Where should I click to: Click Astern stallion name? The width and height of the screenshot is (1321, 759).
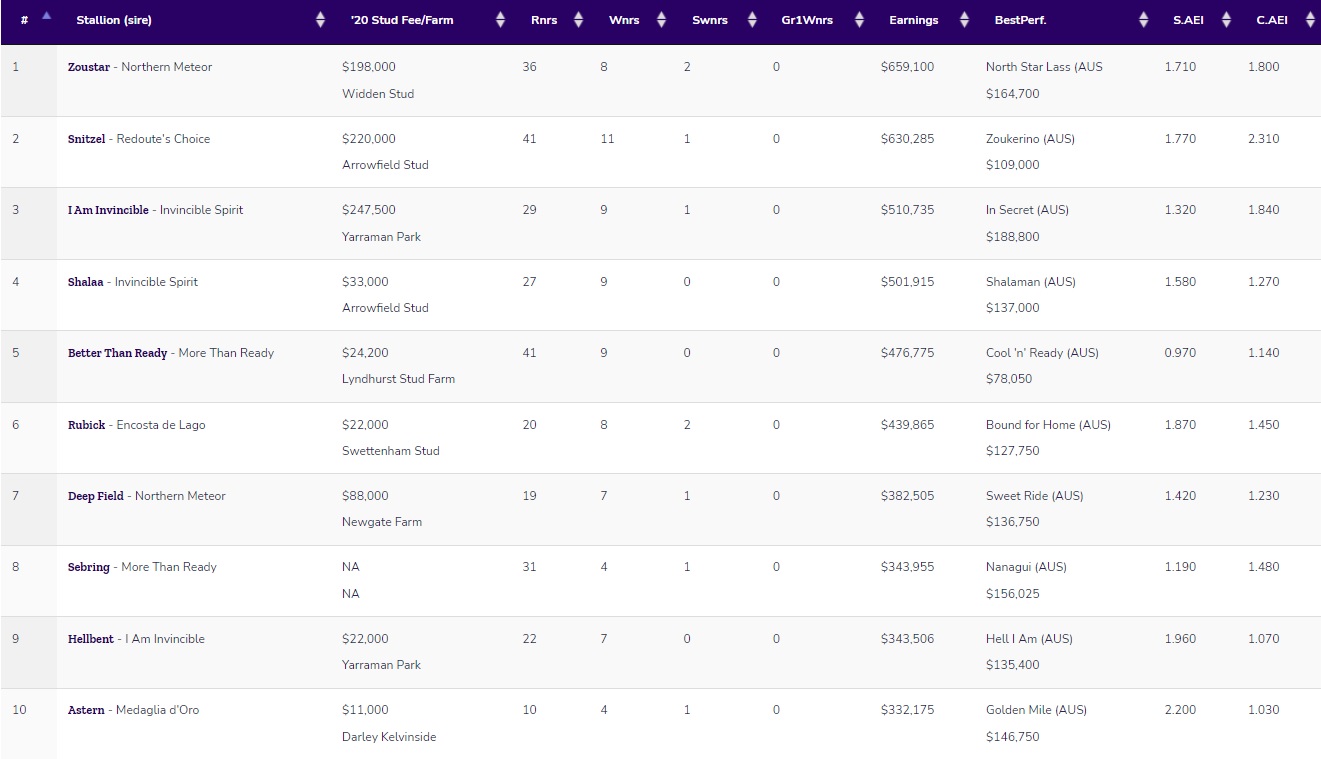(x=86, y=710)
